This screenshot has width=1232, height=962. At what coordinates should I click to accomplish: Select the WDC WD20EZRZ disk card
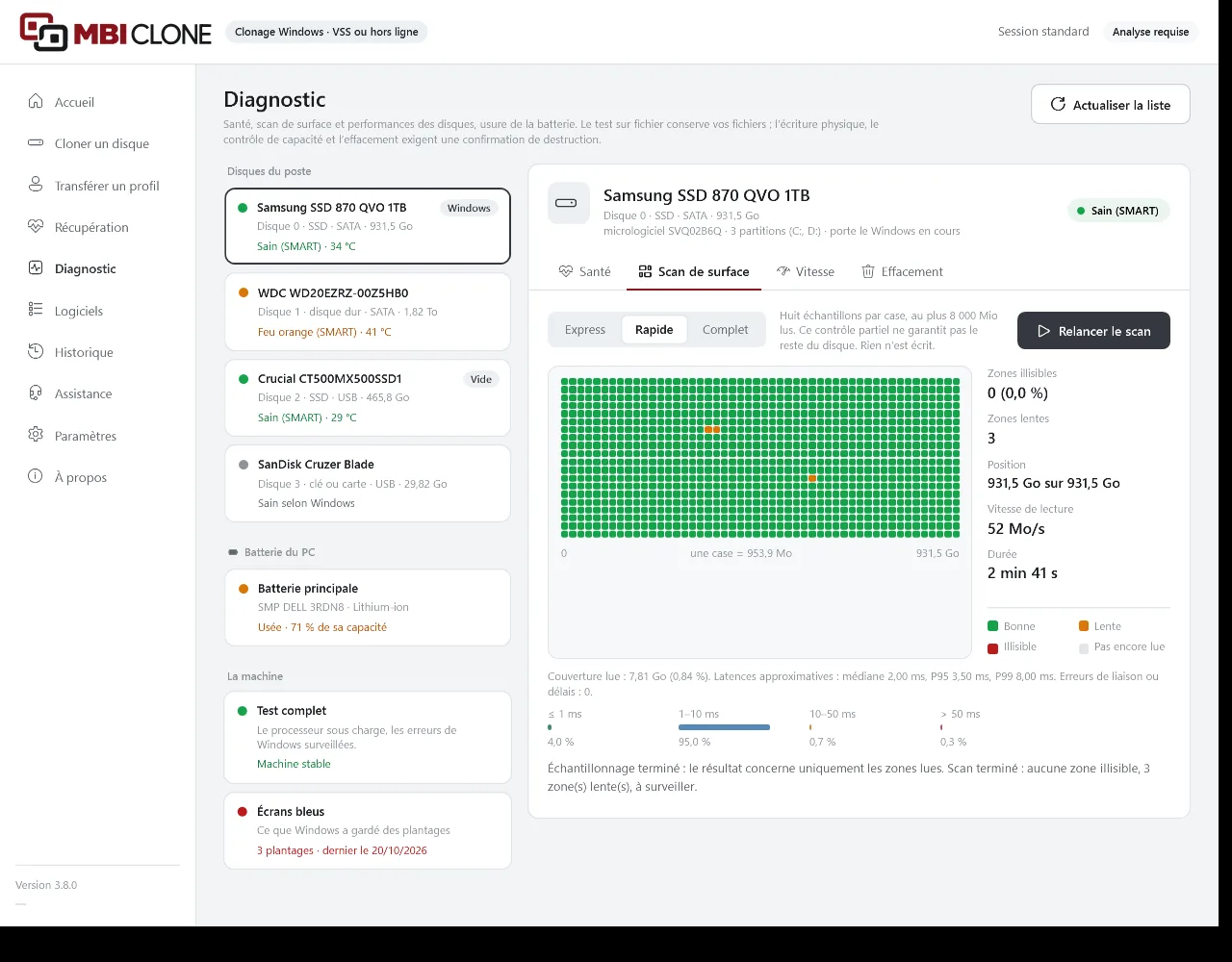[368, 312]
